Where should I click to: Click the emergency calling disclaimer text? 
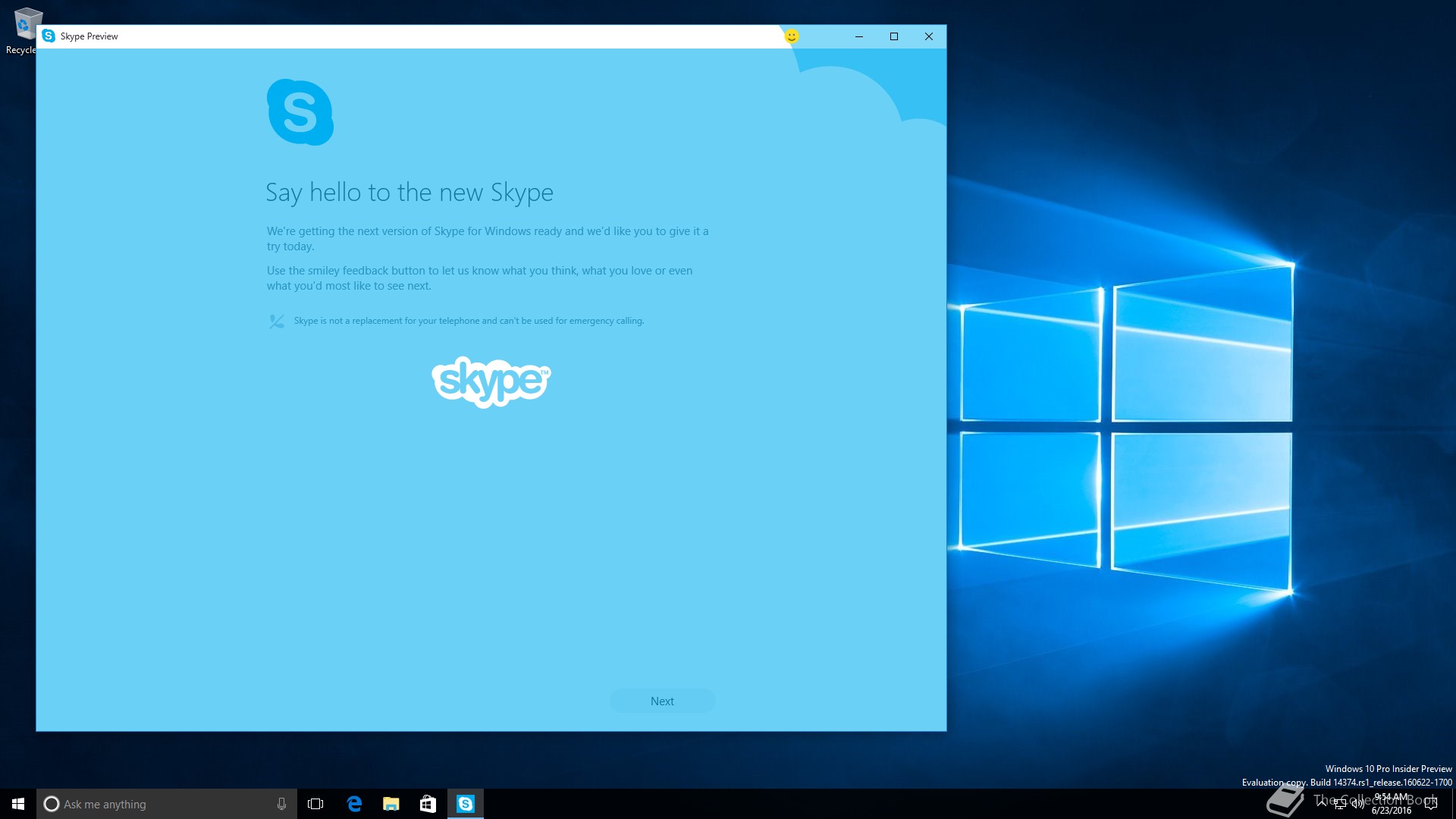click(469, 321)
